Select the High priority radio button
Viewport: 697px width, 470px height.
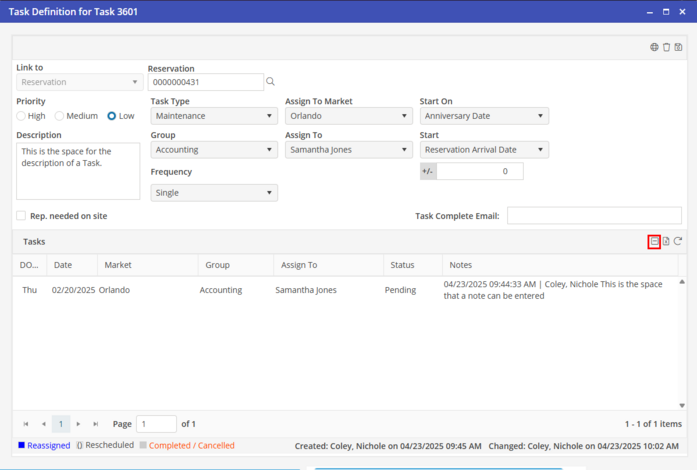tap(21, 116)
